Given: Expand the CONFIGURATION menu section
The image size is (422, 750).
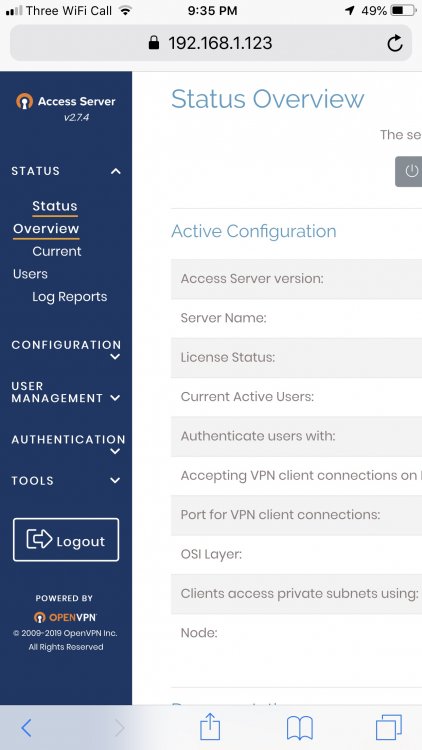Looking at the screenshot, I should [66, 350].
